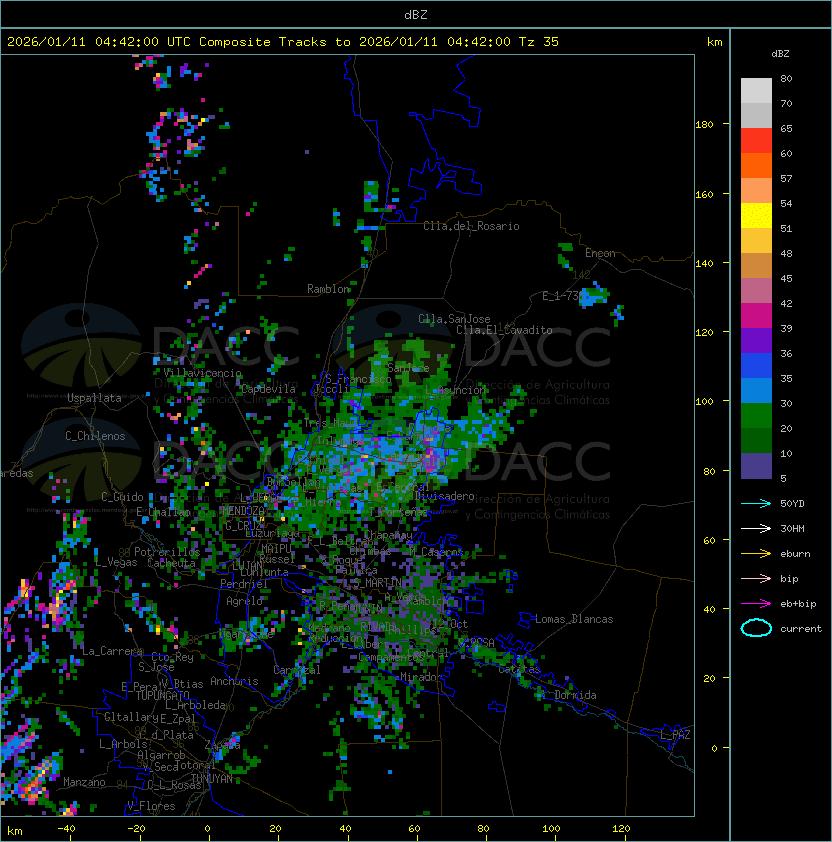The width and height of the screenshot is (832, 842).
Task: Click the 'MENDOZA' map label
Action: (x=242, y=510)
